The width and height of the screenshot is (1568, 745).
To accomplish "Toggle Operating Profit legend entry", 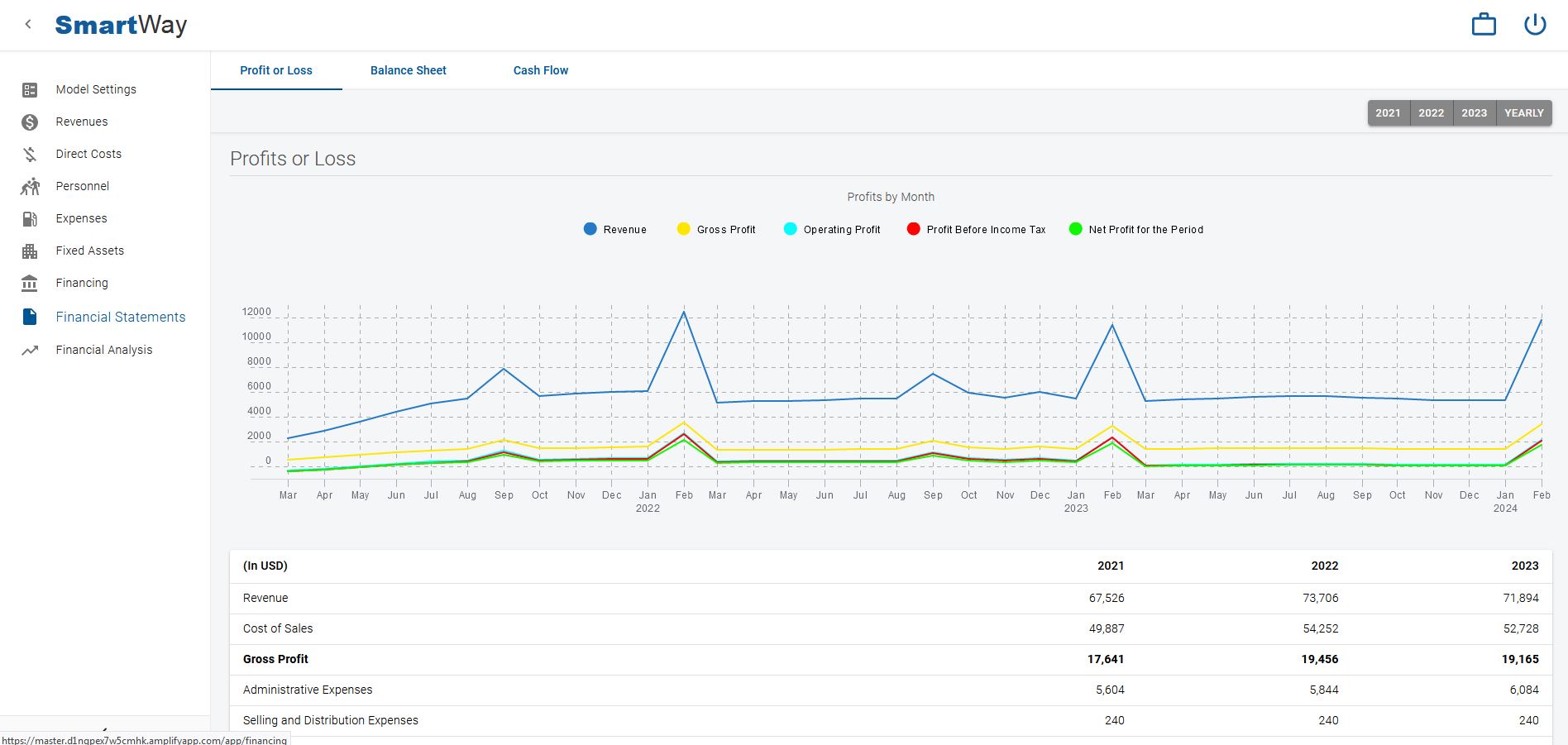I will [832, 230].
